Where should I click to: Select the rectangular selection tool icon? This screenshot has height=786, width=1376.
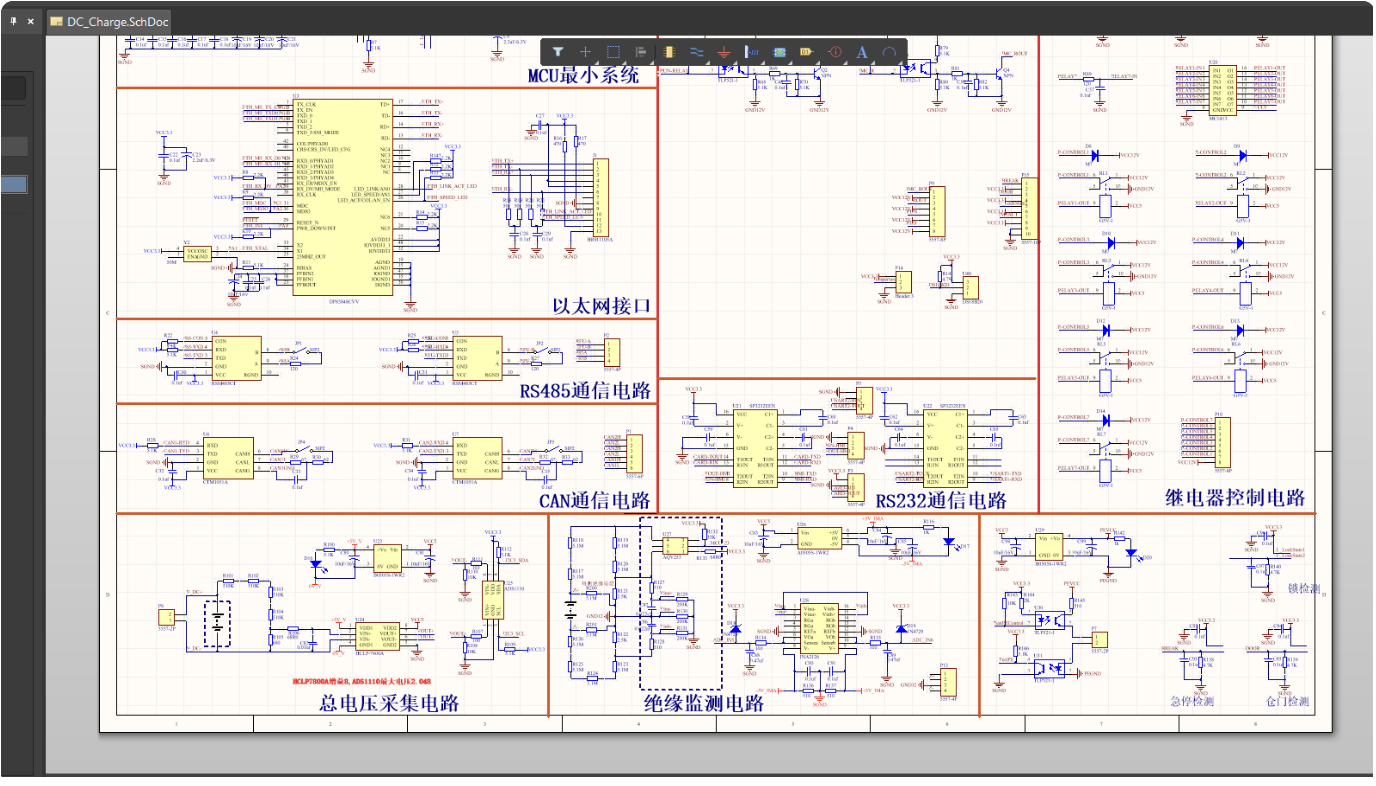coord(614,52)
